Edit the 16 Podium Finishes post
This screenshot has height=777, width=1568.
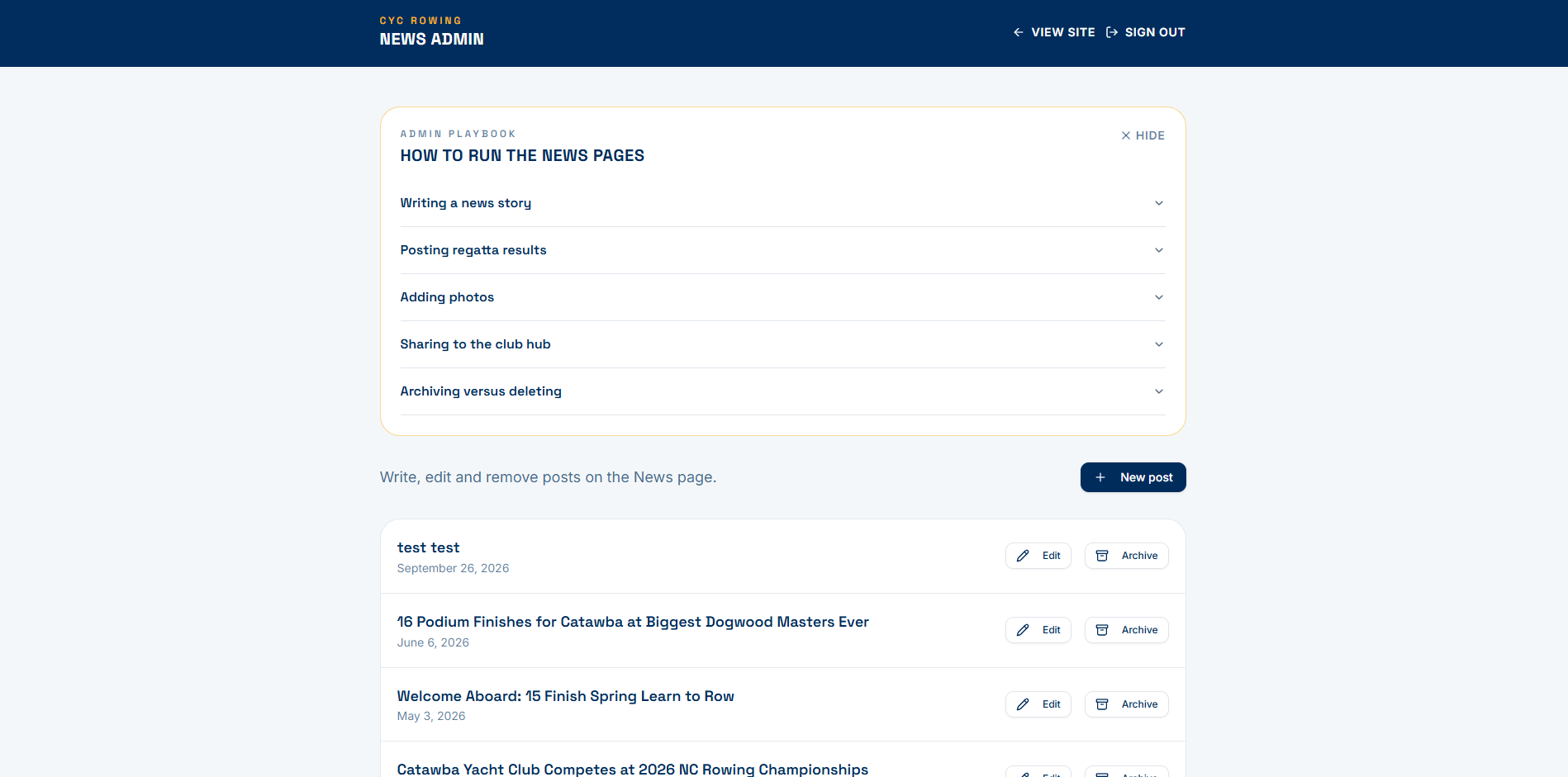pyautogui.click(x=1038, y=630)
